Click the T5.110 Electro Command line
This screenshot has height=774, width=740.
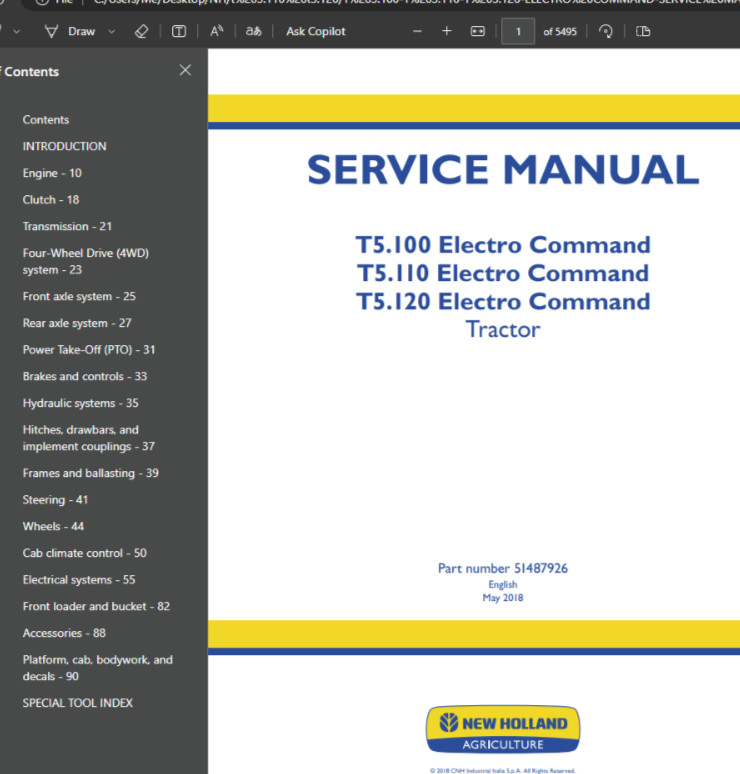pyautogui.click(x=503, y=273)
